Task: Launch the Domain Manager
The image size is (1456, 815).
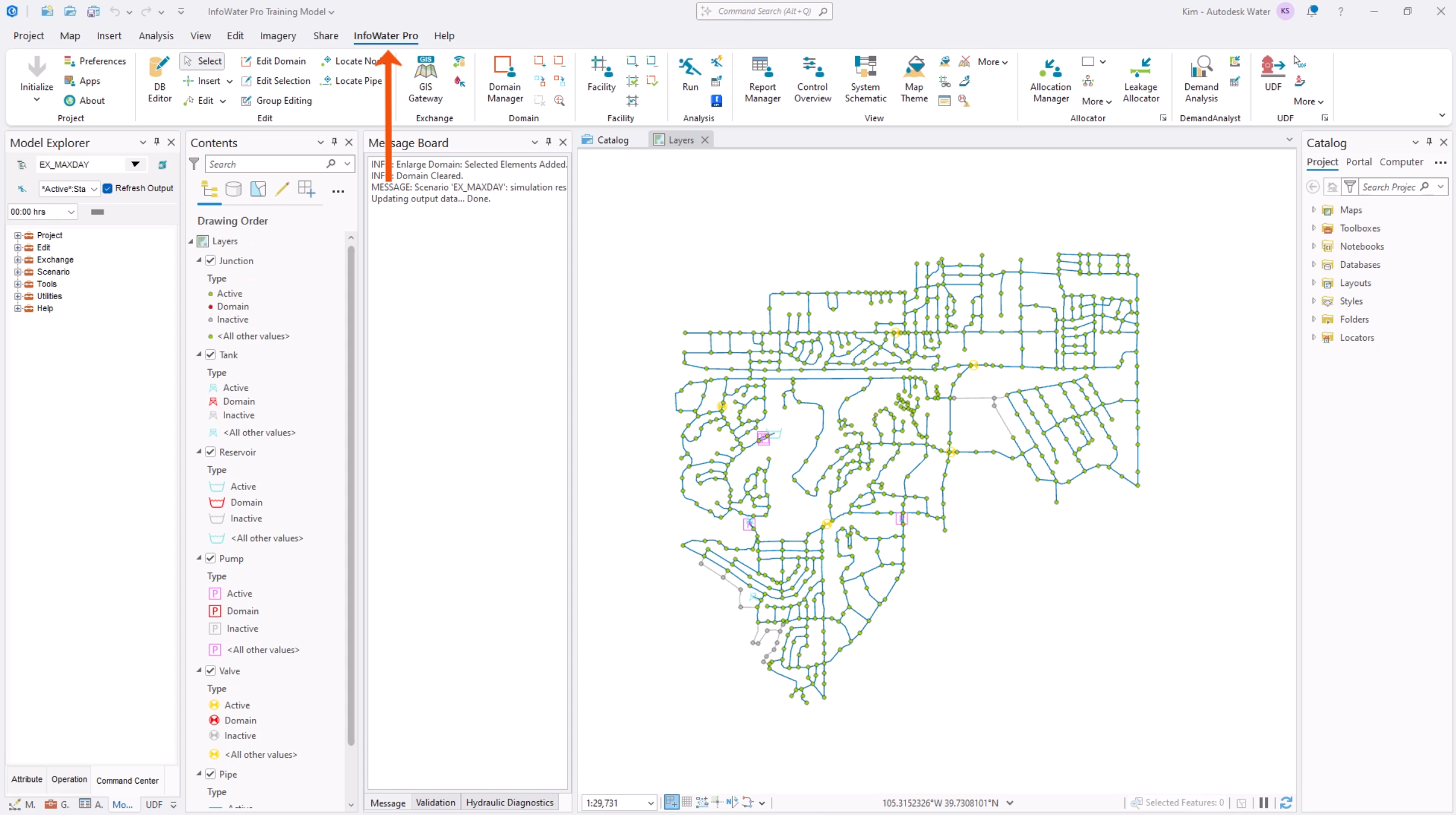Action: [504, 78]
